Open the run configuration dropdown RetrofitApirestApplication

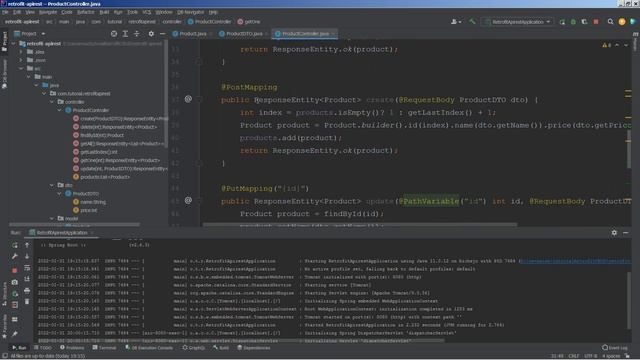click(x=517, y=22)
